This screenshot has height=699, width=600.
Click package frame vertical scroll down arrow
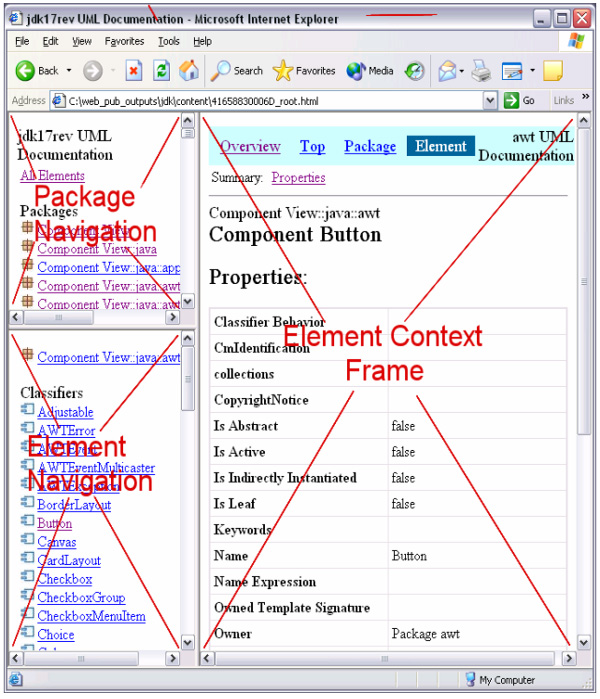[188, 301]
